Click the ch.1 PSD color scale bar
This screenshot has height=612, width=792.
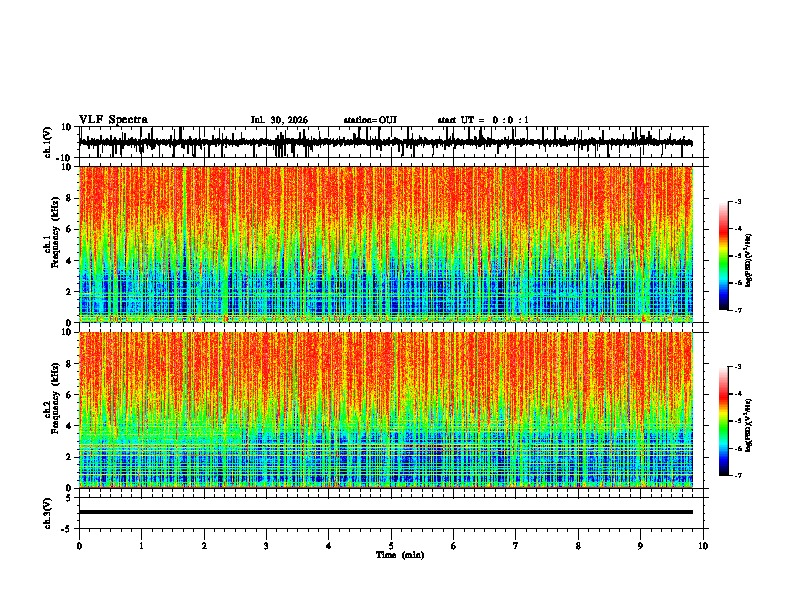(x=724, y=256)
